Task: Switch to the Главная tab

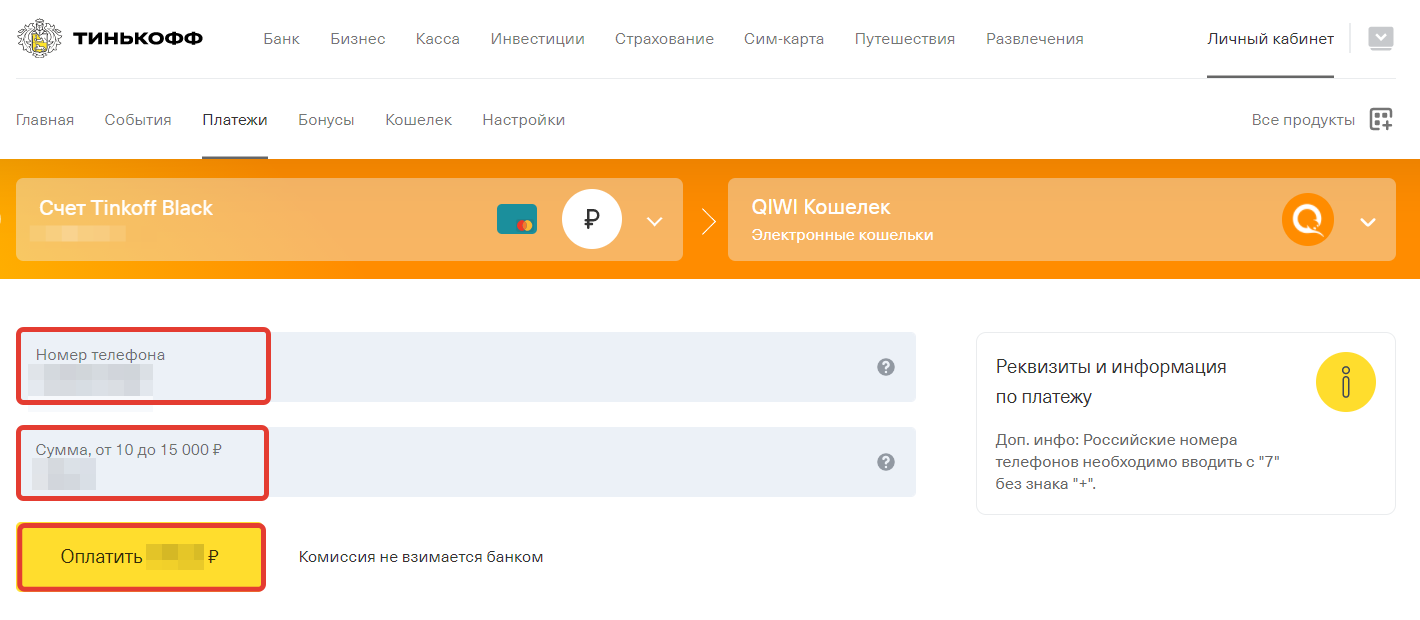Action: (x=45, y=120)
